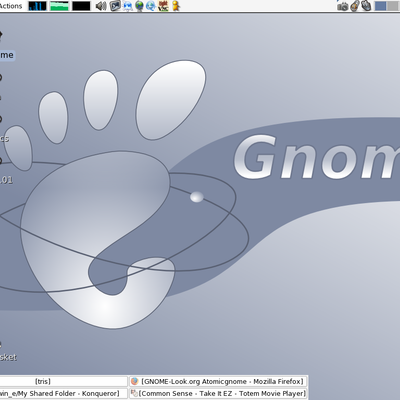Open the speaker volume control
This screenshot has width=400, height=400.
(101, 6)
